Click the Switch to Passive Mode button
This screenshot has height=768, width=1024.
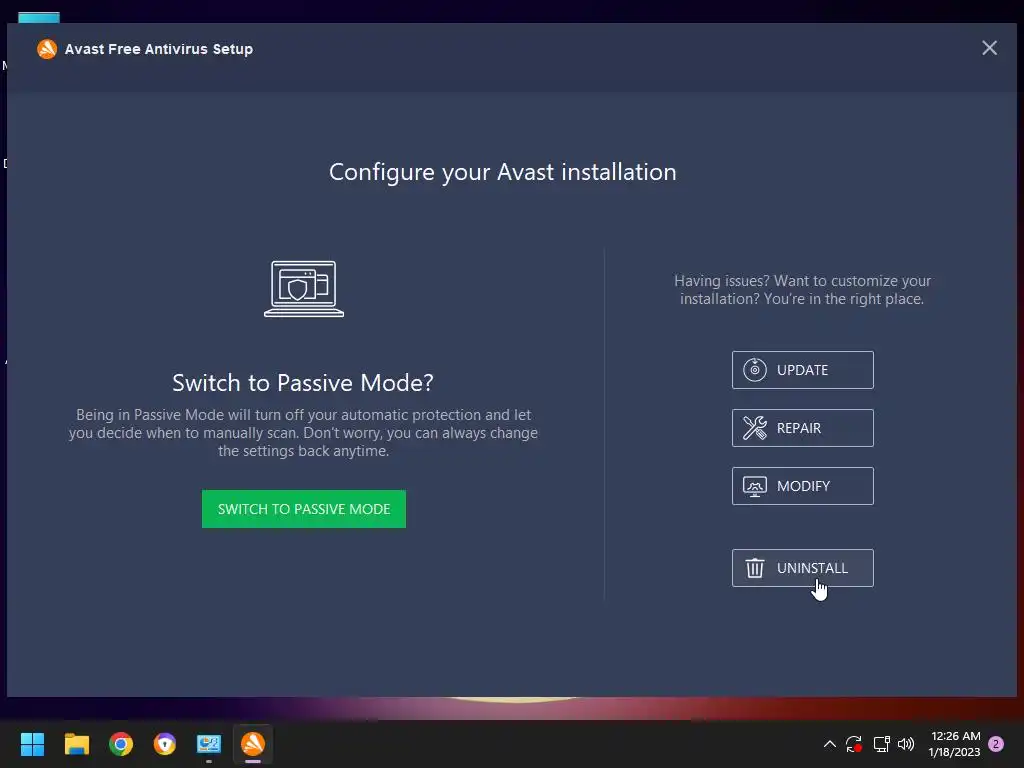point(304,509)
